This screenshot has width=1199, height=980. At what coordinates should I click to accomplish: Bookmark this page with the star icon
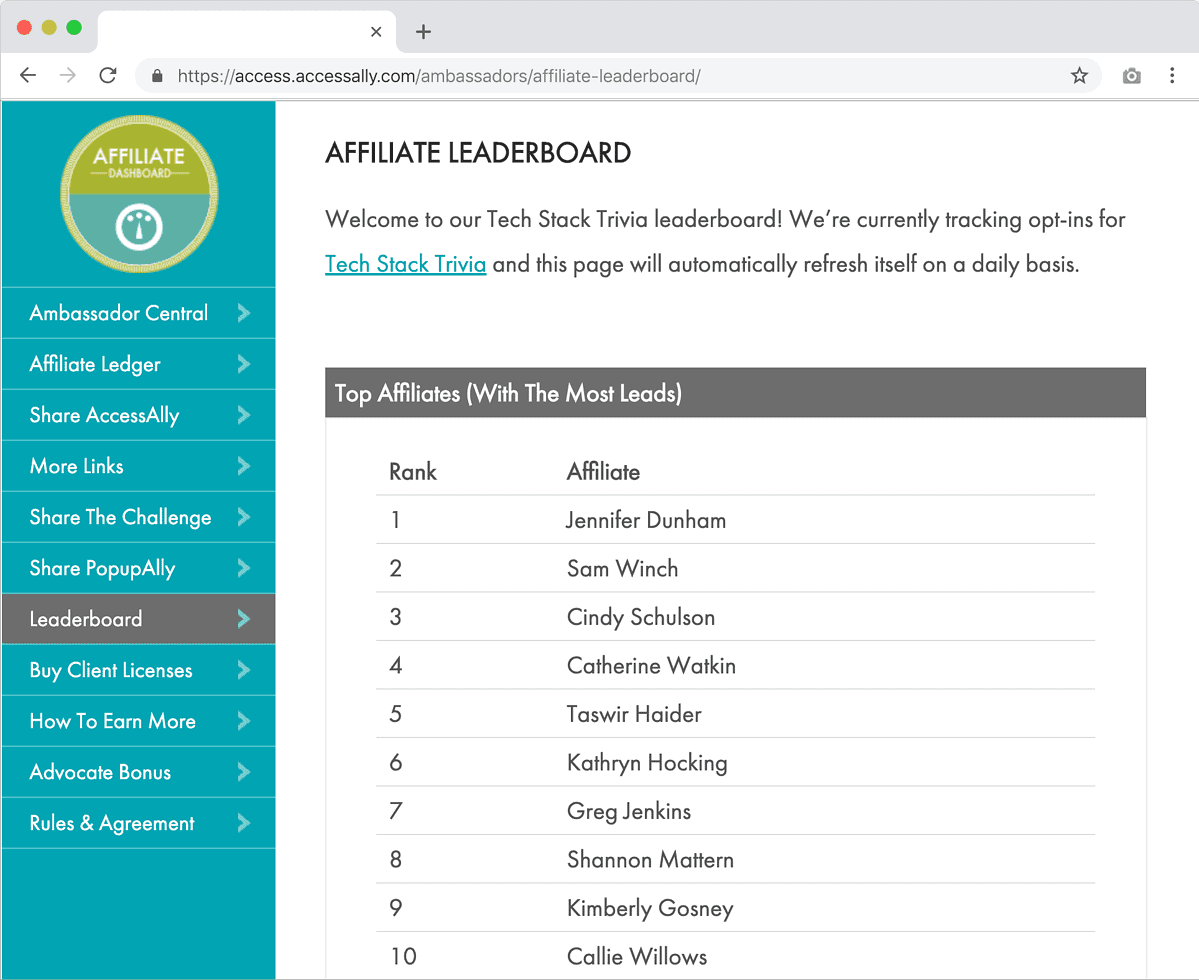point(1079,75)
